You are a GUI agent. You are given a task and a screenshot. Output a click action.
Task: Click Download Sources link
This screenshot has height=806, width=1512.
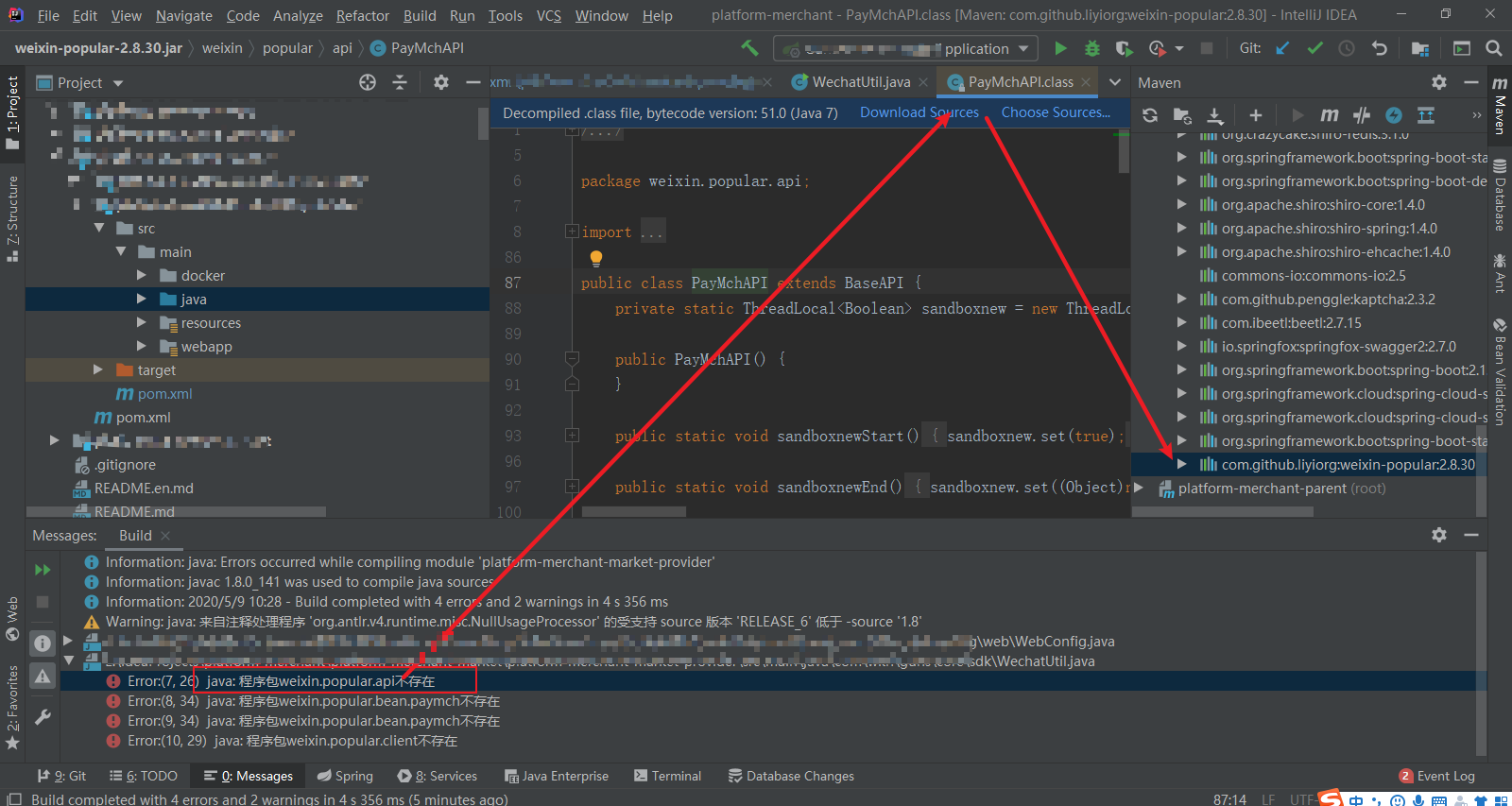tap(919, 112)
